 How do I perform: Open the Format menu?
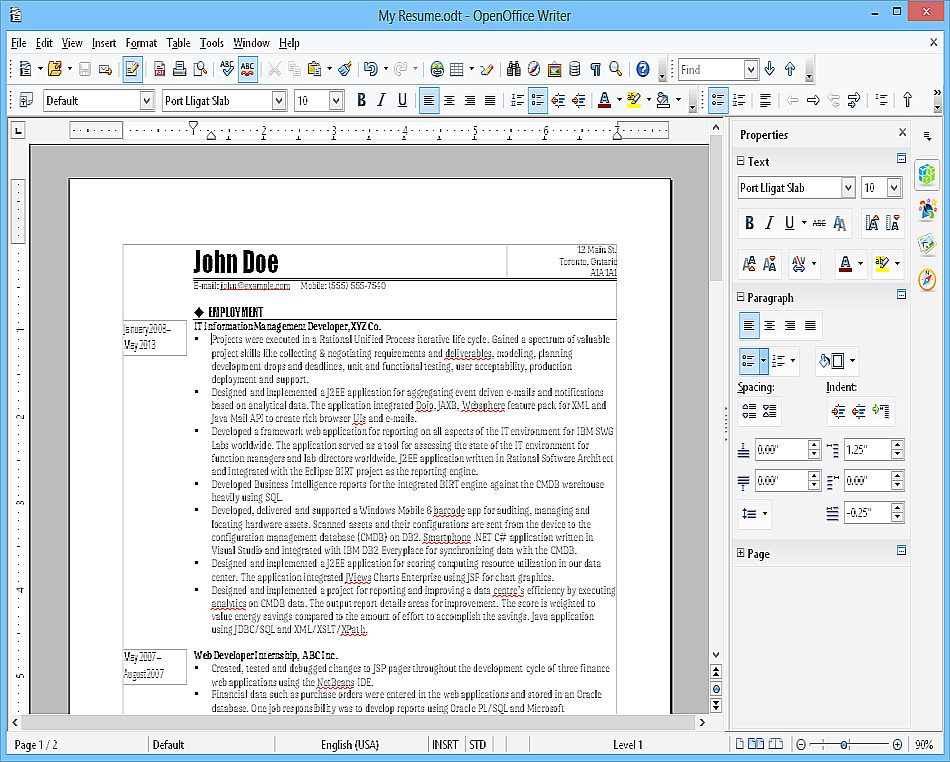tap(141, 43)
